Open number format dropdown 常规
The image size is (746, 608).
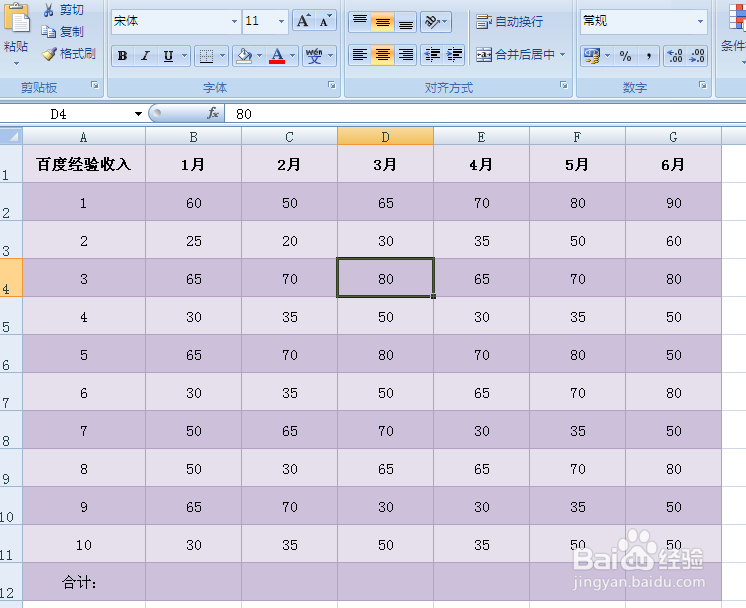(x=700, y=21)
